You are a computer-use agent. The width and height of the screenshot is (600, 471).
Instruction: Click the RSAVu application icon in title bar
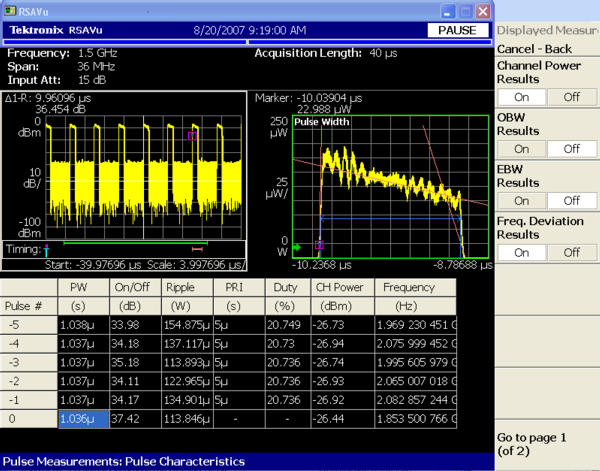coord(10,10)
